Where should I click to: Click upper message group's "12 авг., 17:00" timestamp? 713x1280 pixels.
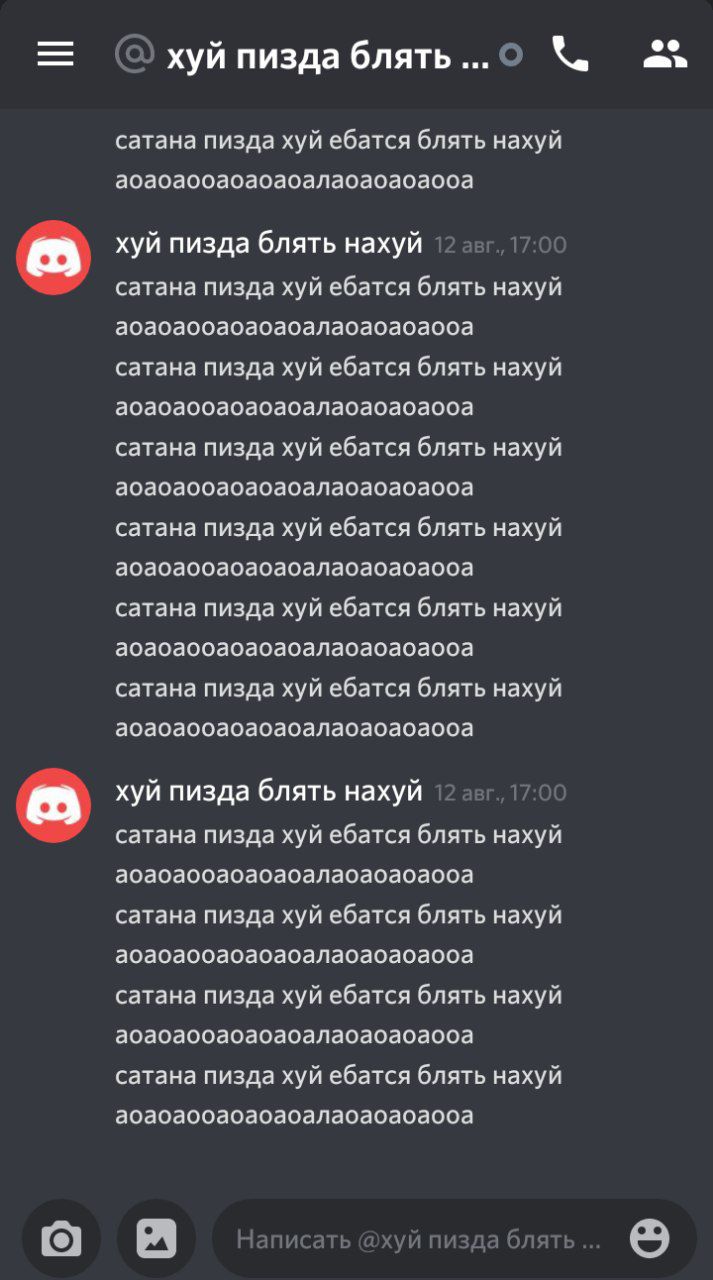pyautogui.click(x=500, y=245)
